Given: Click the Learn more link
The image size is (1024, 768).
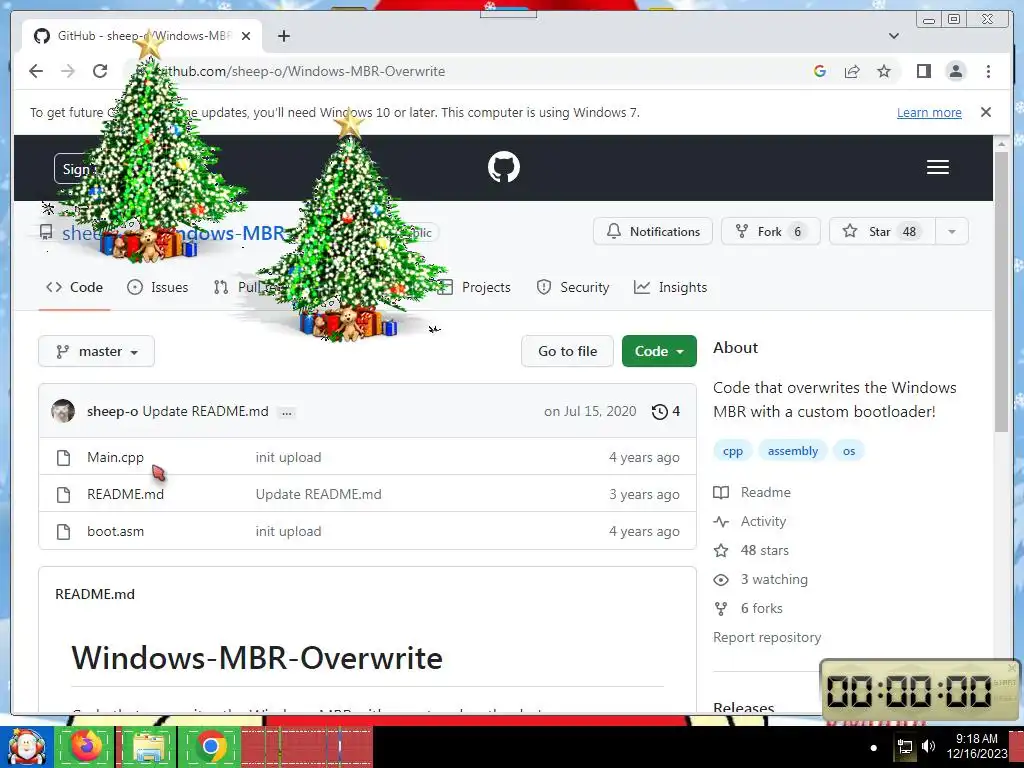Looking at the screenshot, I should 929,112.
